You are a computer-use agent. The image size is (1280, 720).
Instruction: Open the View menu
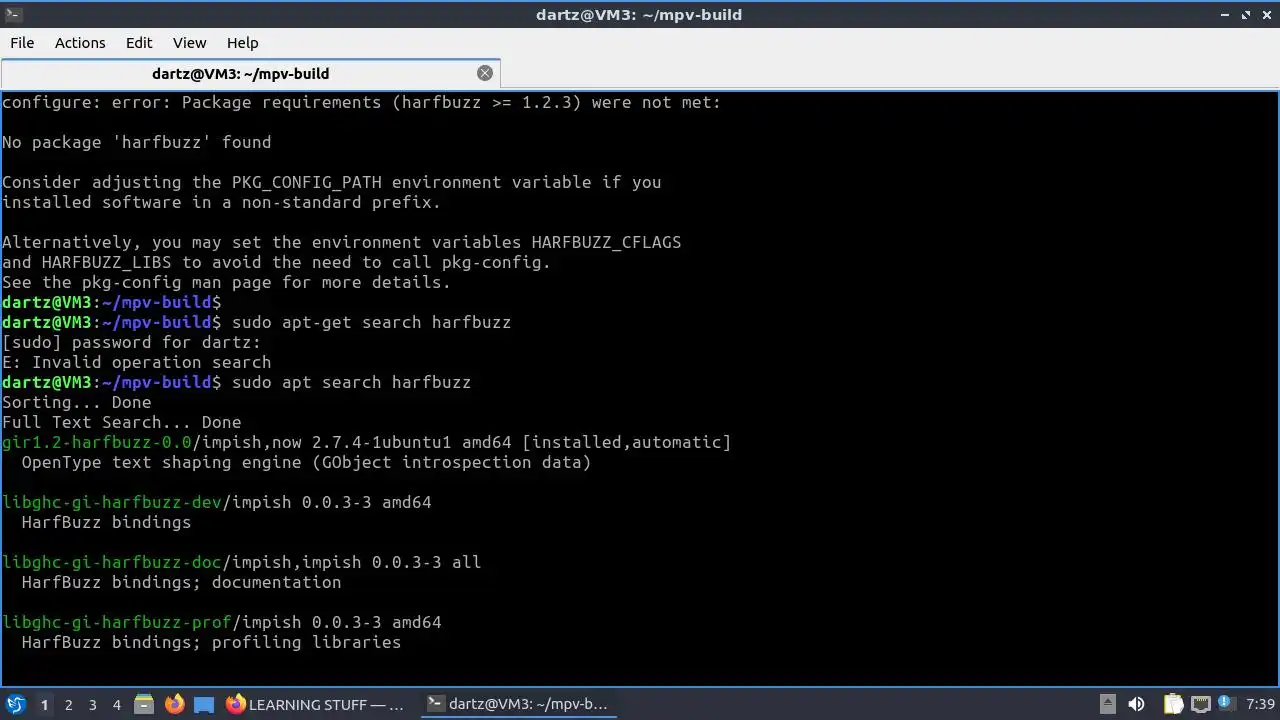[x=189, y=43]
